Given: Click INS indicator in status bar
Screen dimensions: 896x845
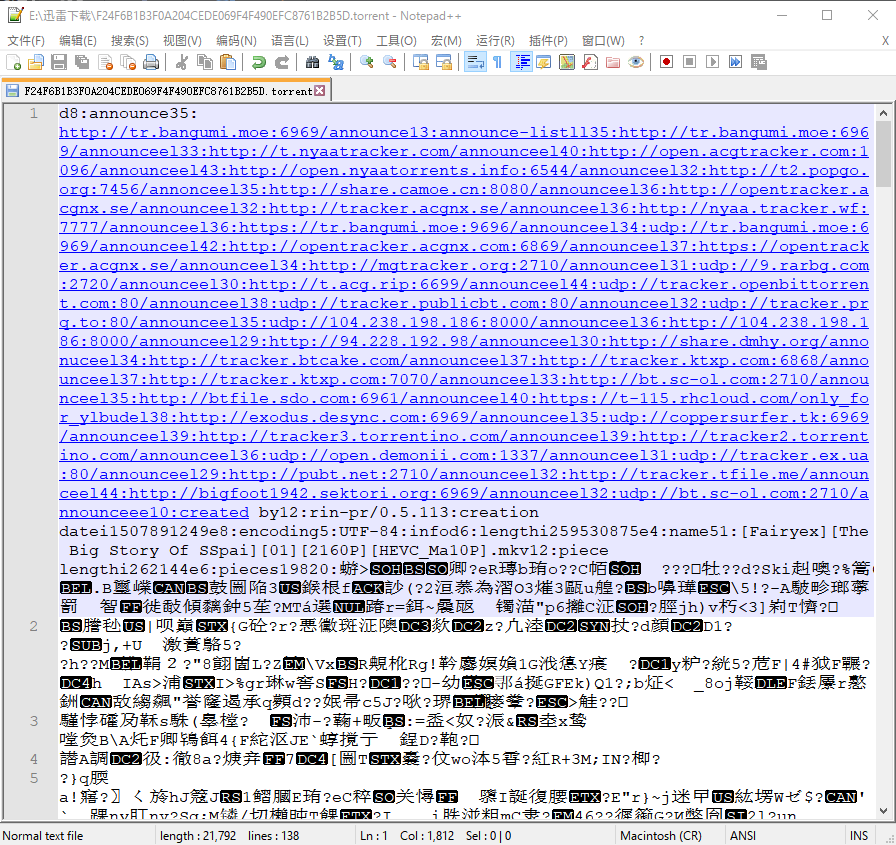Looking at the screenshot, I should (859, 835).
